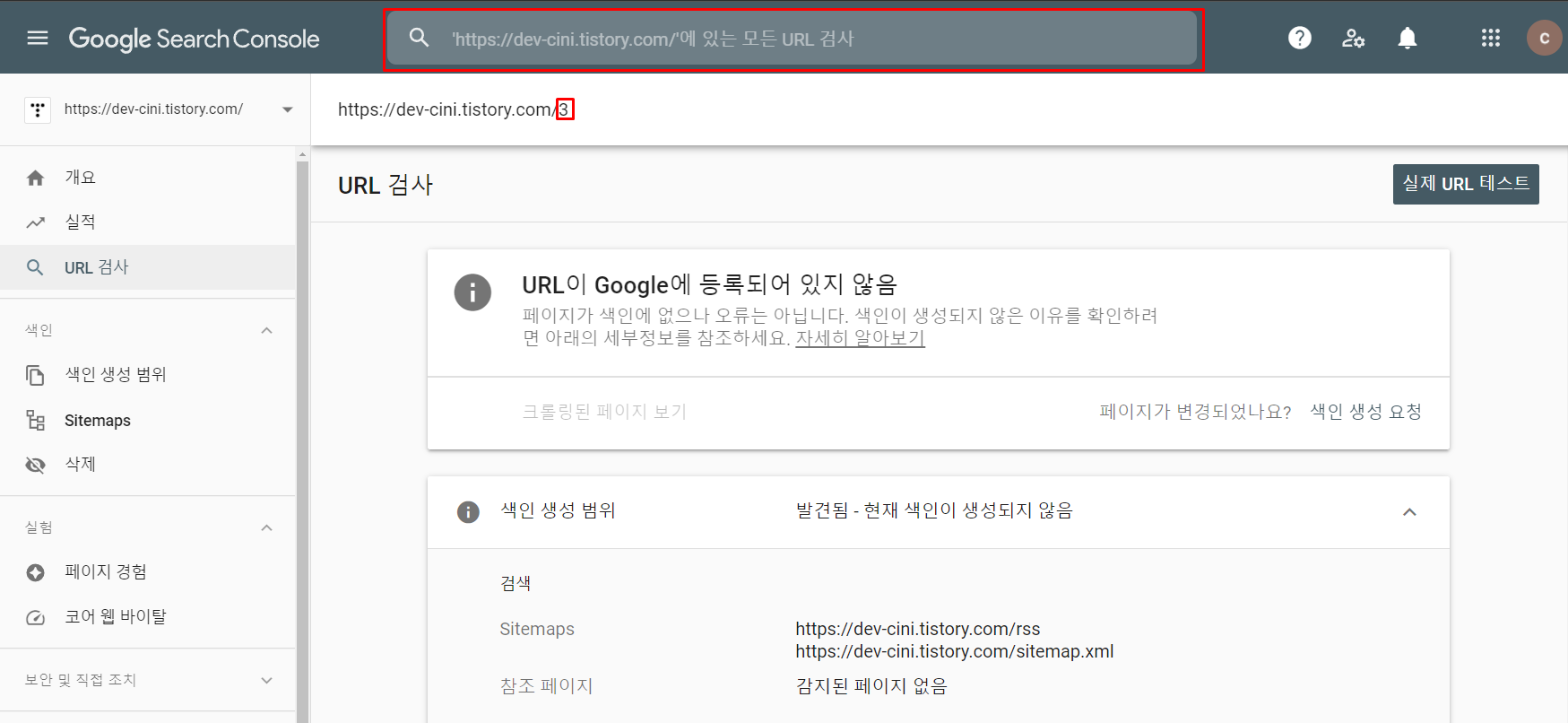
Task: Click 발견됨 - 현재 색인이 생성되지 않음 status
Action: 934,510
